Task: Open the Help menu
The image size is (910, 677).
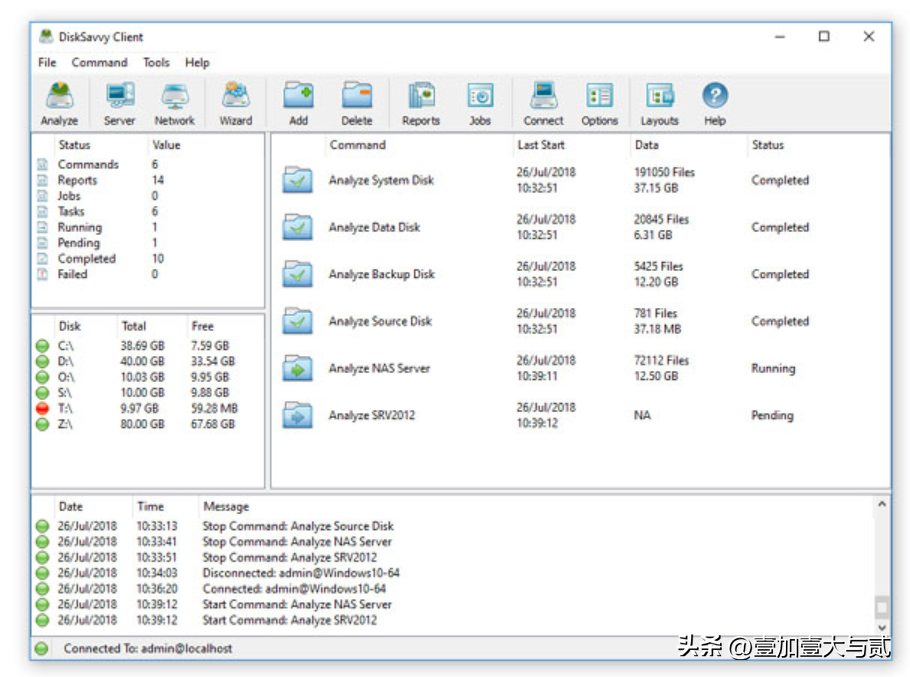Action: point(197,63)
